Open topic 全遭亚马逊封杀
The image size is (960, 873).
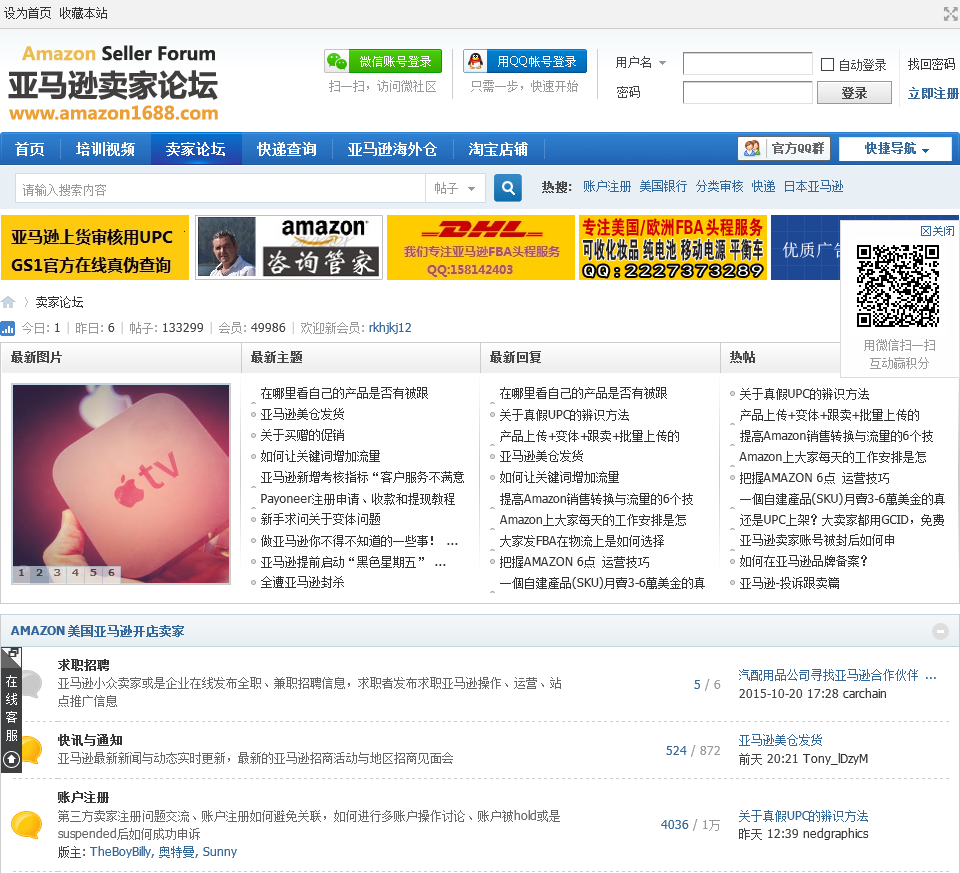coord(302,582)
